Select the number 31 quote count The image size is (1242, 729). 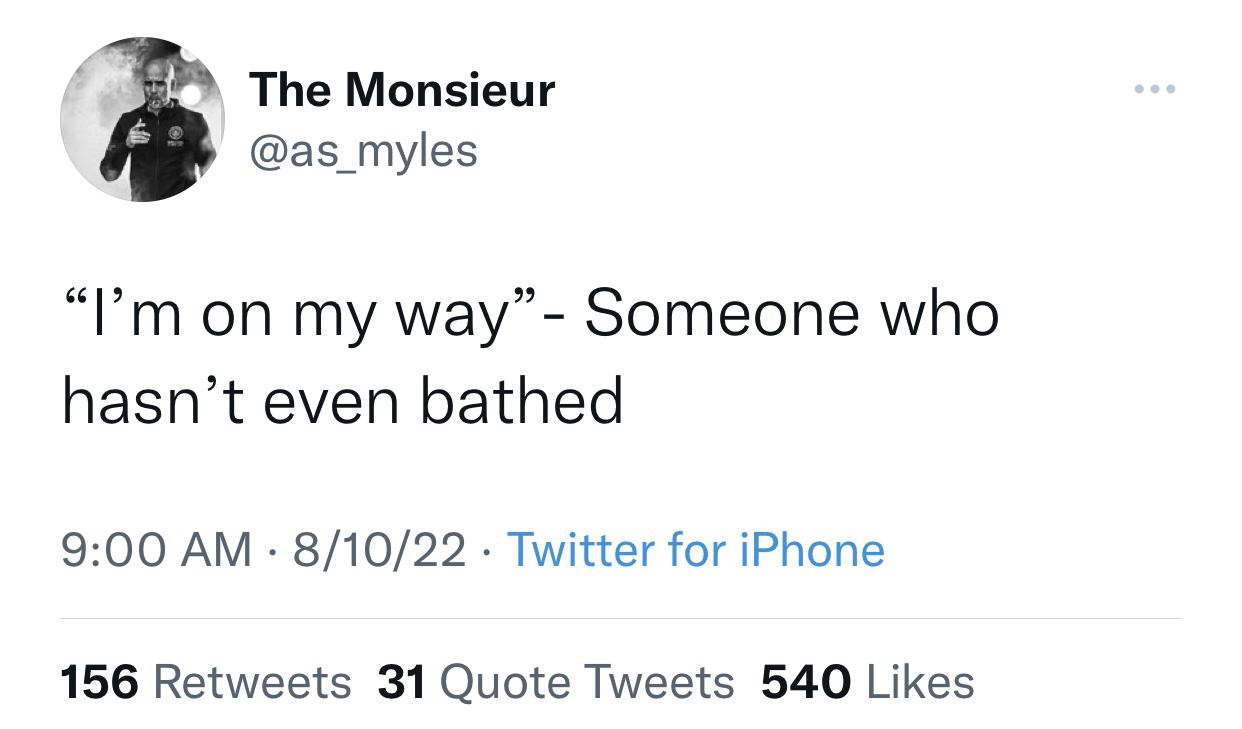[x=402, y=682]
